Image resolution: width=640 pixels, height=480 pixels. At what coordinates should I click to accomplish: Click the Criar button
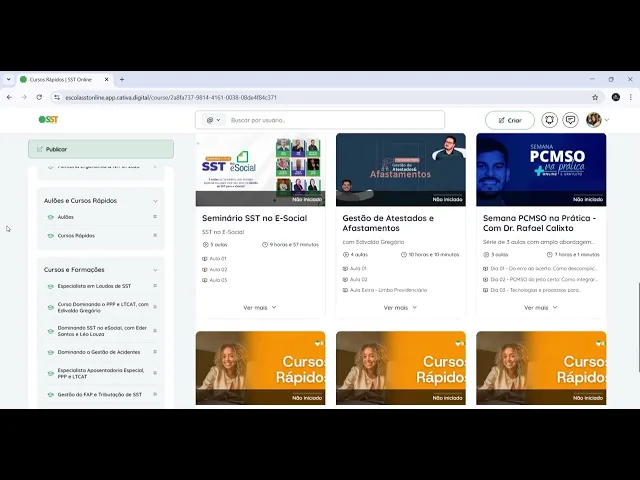point(510,120)
